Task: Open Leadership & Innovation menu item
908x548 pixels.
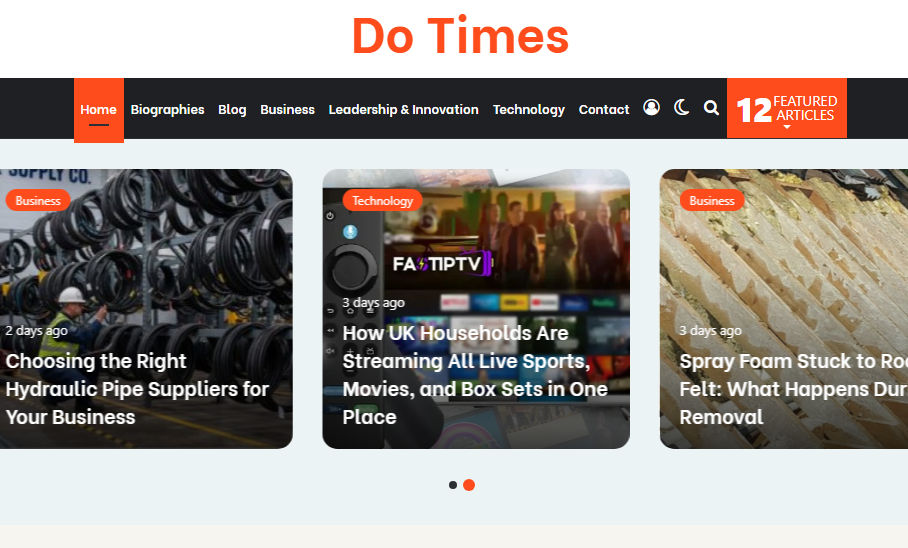Action: point(404,109)
